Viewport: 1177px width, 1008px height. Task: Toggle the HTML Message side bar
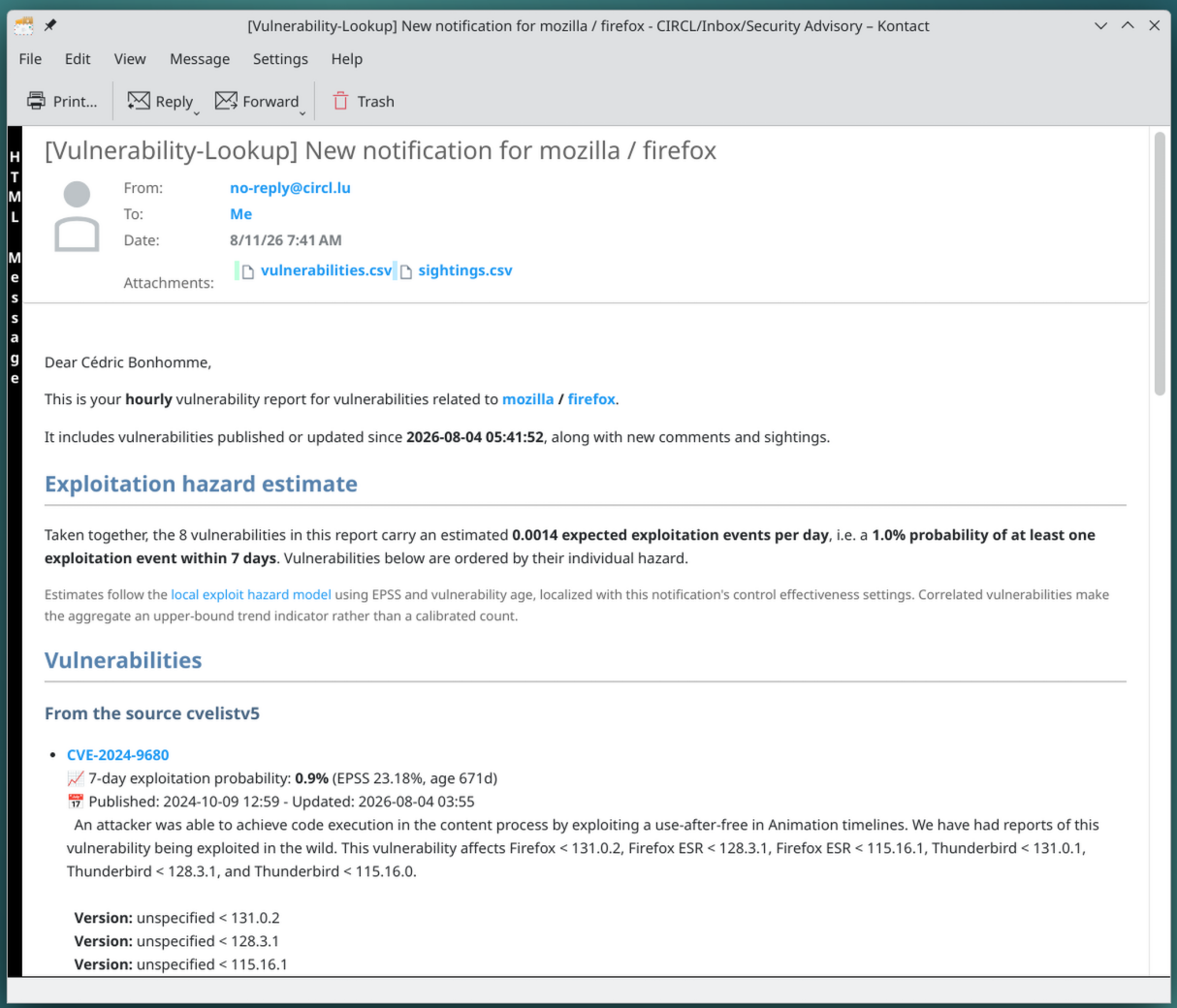tap(15, 551)
